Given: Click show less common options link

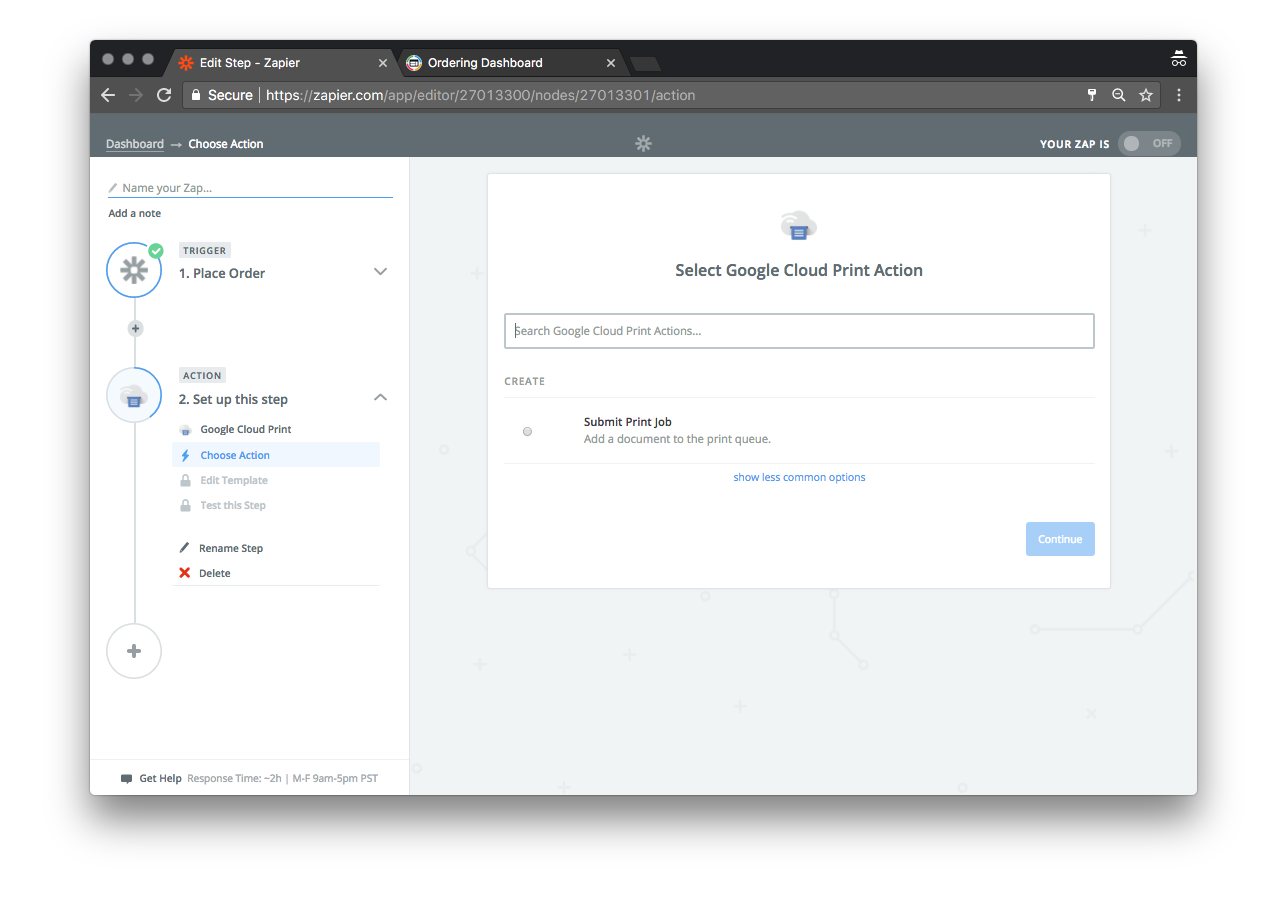Looking at the screenshot, I should click(799, 477).
